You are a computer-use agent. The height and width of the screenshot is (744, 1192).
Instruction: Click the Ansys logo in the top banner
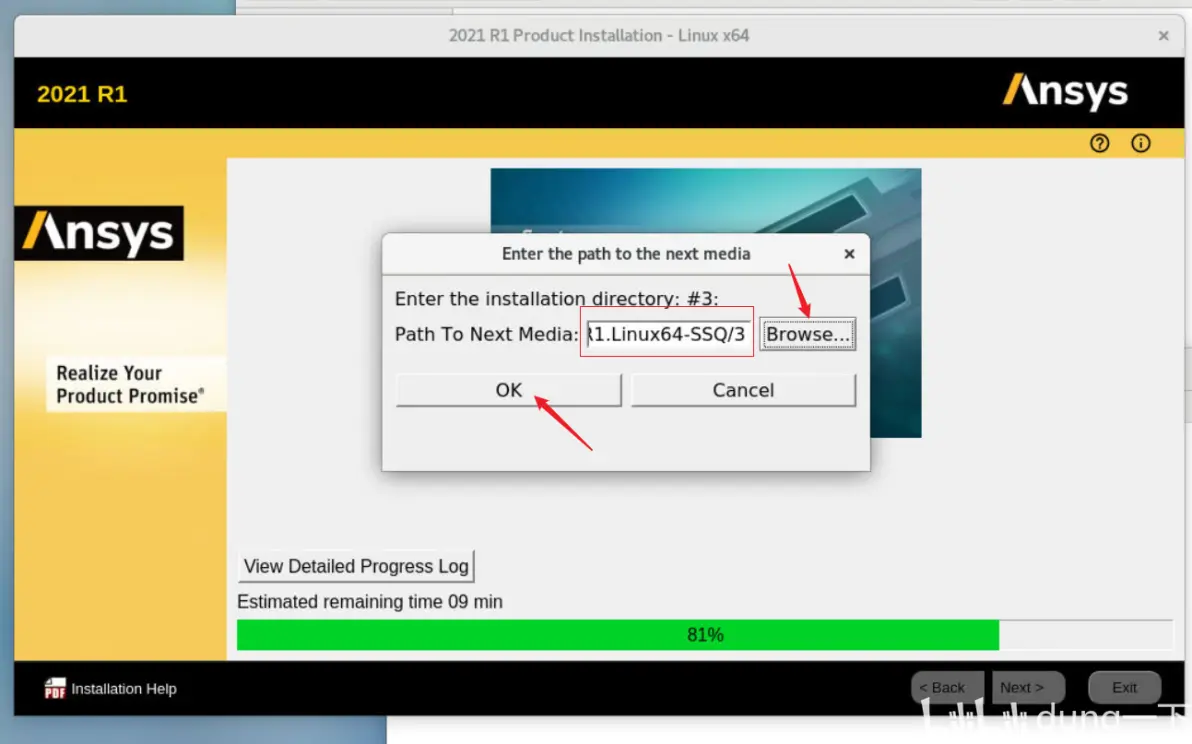point(1065,91)
